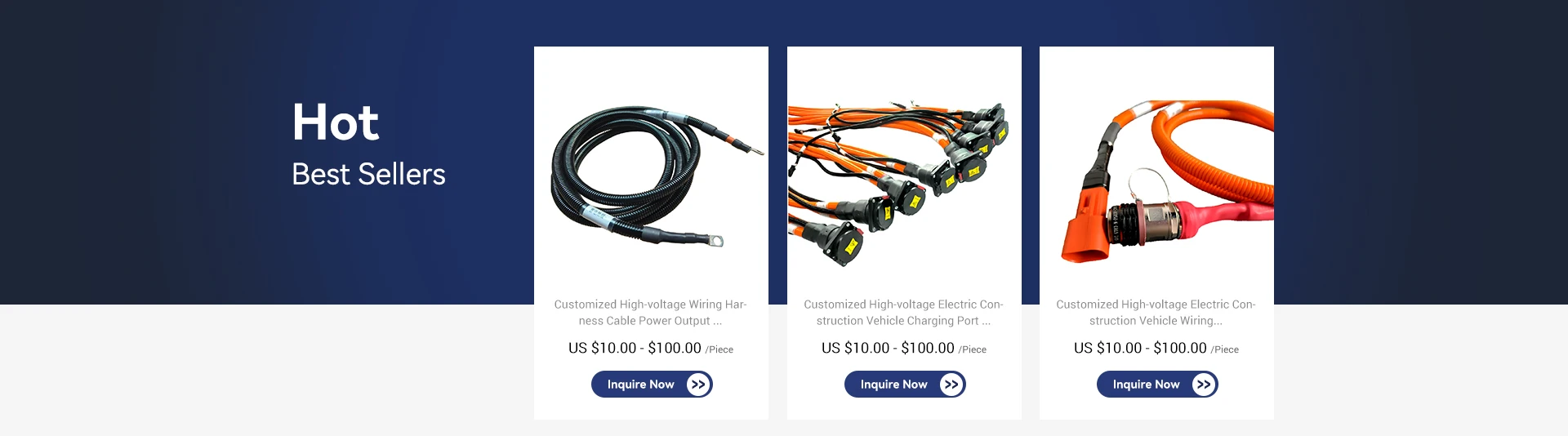Open the orange connector wiring product image
The height and width of the screenshot is (436, 1568).
click(1156, 174)
